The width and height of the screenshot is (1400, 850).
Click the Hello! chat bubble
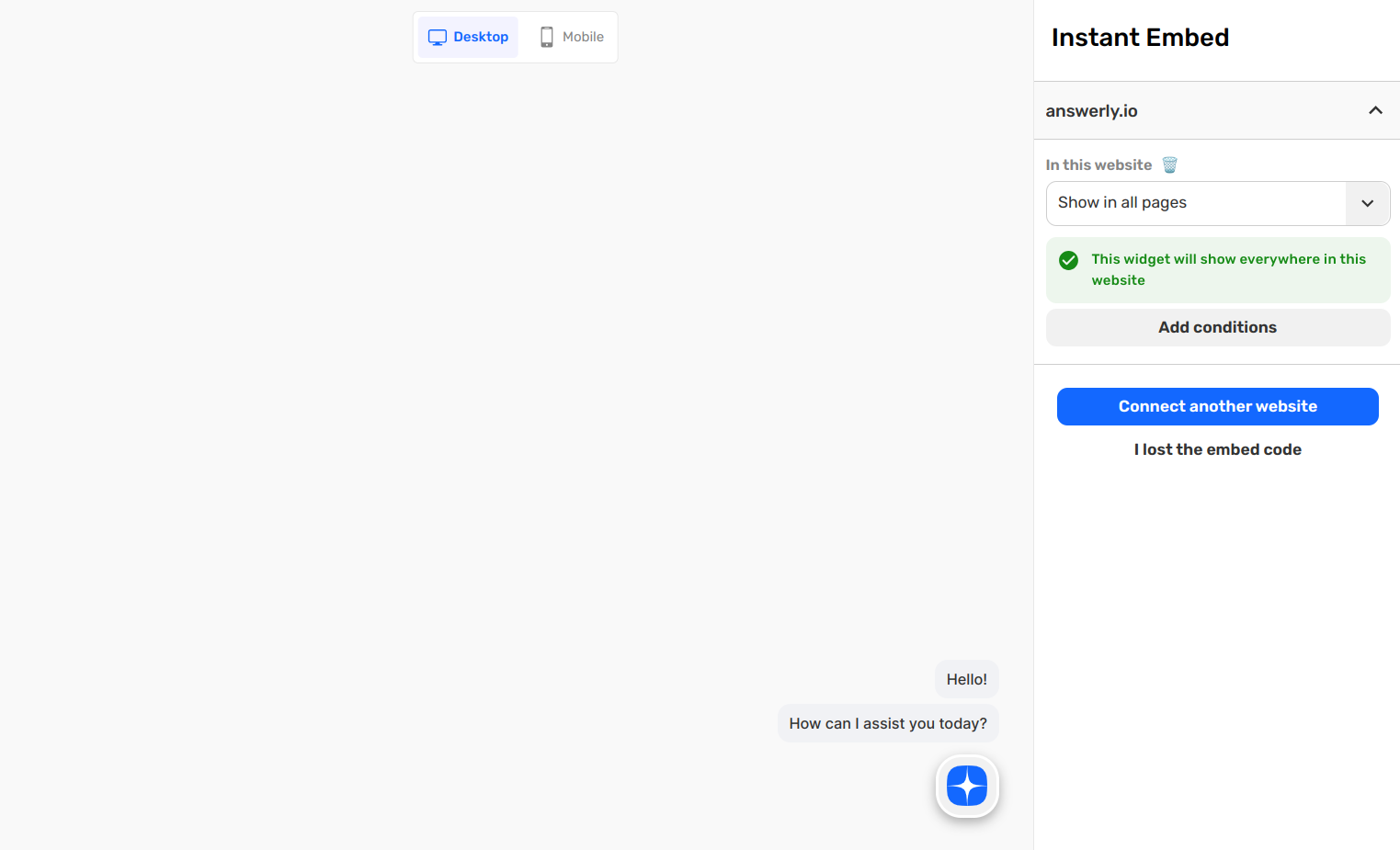point(966,679)
